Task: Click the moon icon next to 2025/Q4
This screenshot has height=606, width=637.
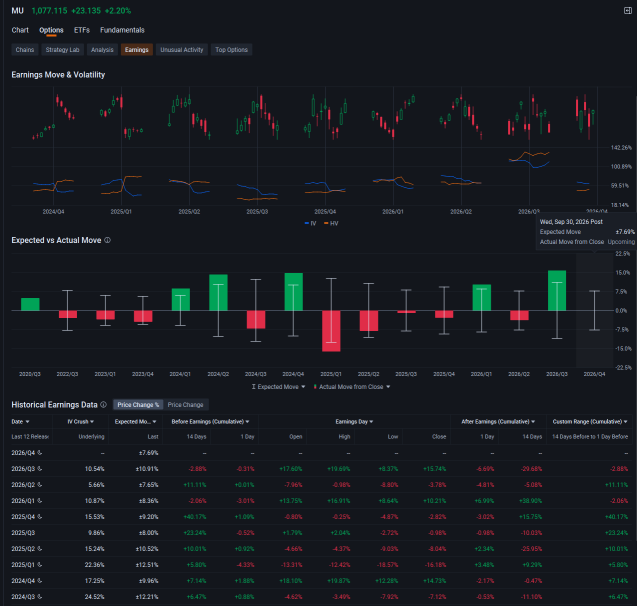Action: [40, 517]
